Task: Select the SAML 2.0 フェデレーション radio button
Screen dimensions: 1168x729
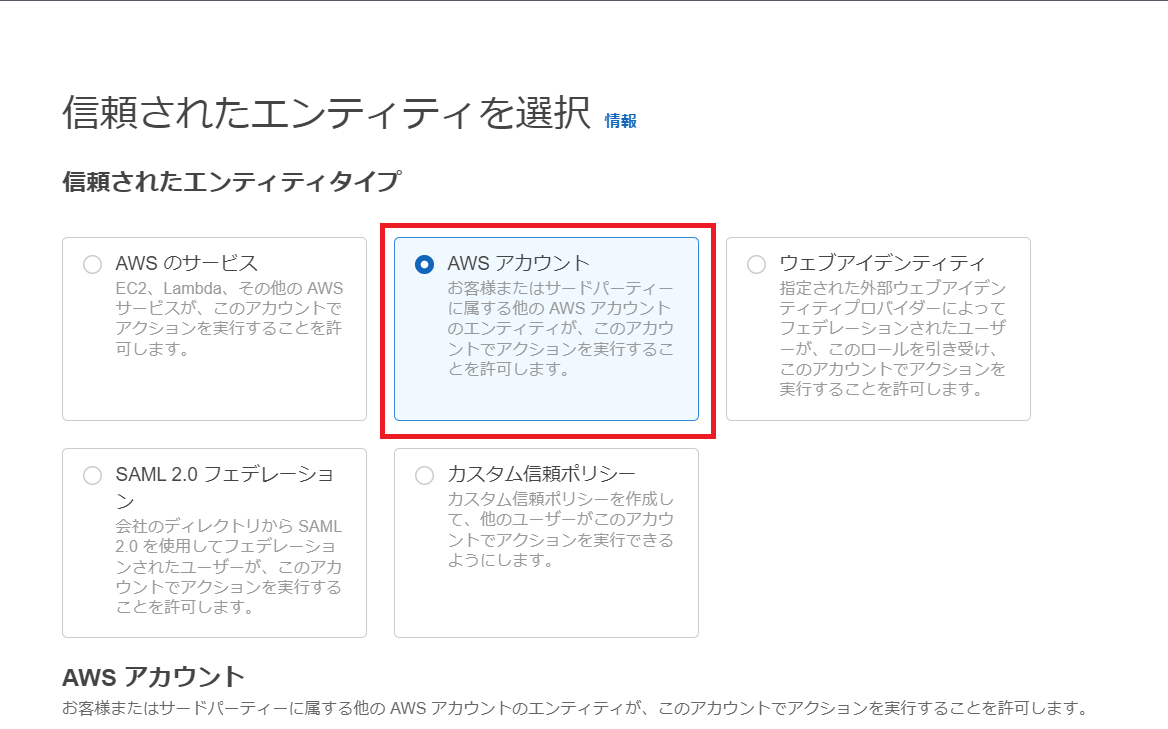Action: (x=92, y=475)
